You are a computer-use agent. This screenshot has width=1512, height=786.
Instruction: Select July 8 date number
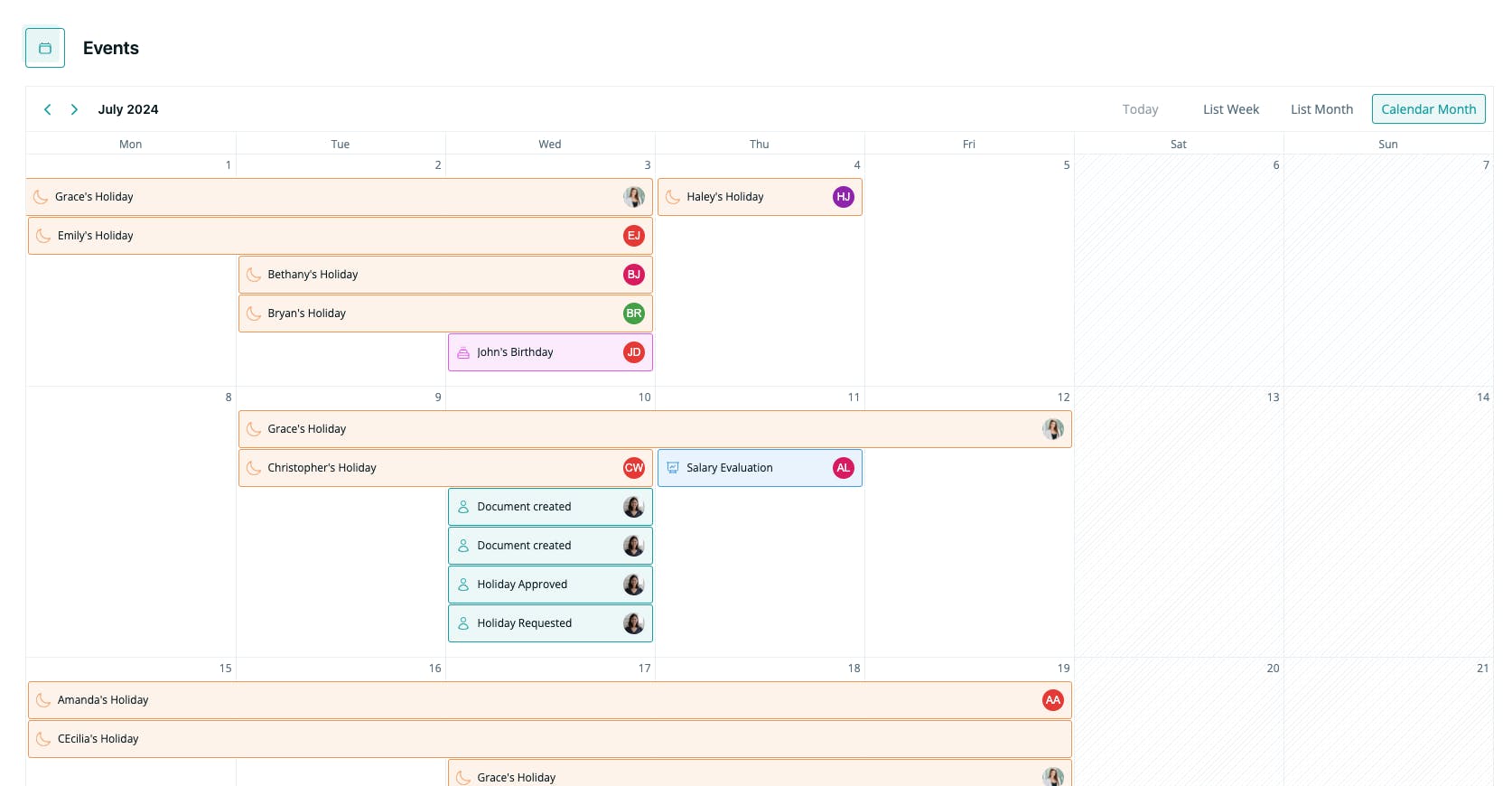(229, 398)
